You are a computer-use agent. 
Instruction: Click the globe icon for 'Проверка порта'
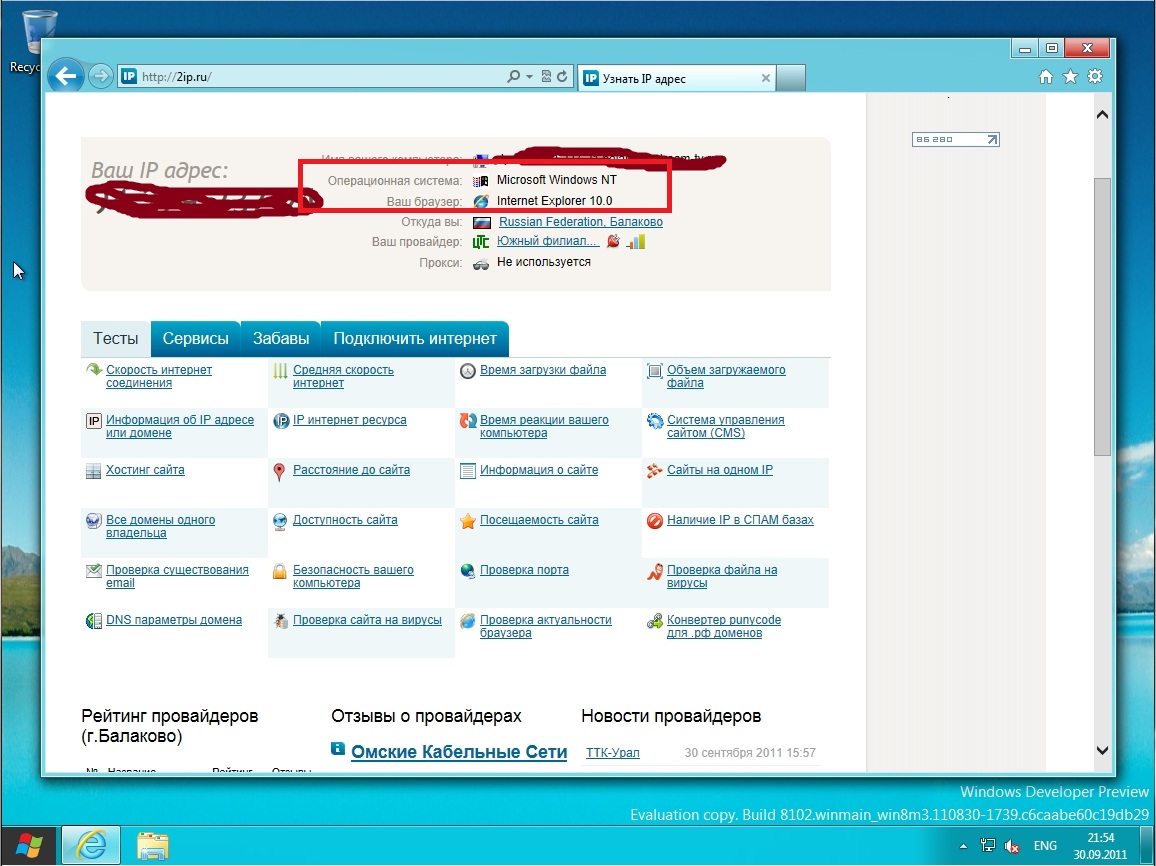coord(468,570)
